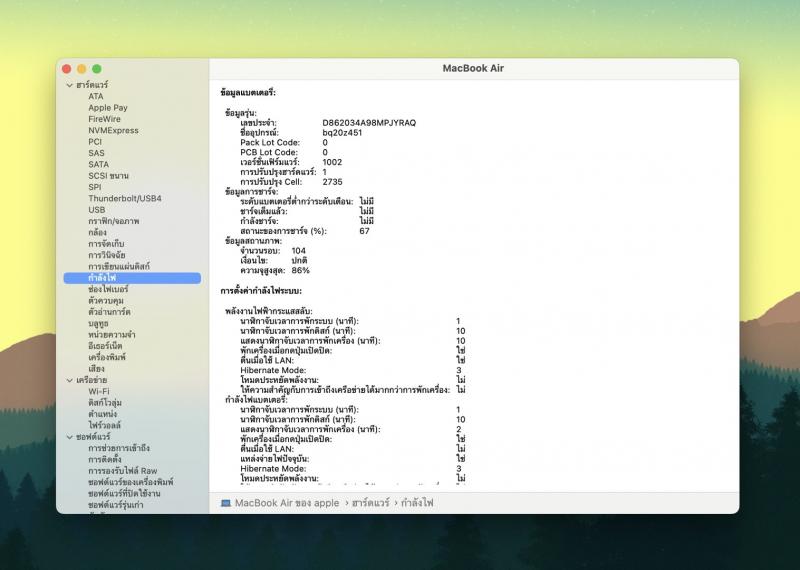The image size is (800, 570).
Task: Click the highlighted กำลังไฟ sidebar row
Action: click(x=132, y=278)
